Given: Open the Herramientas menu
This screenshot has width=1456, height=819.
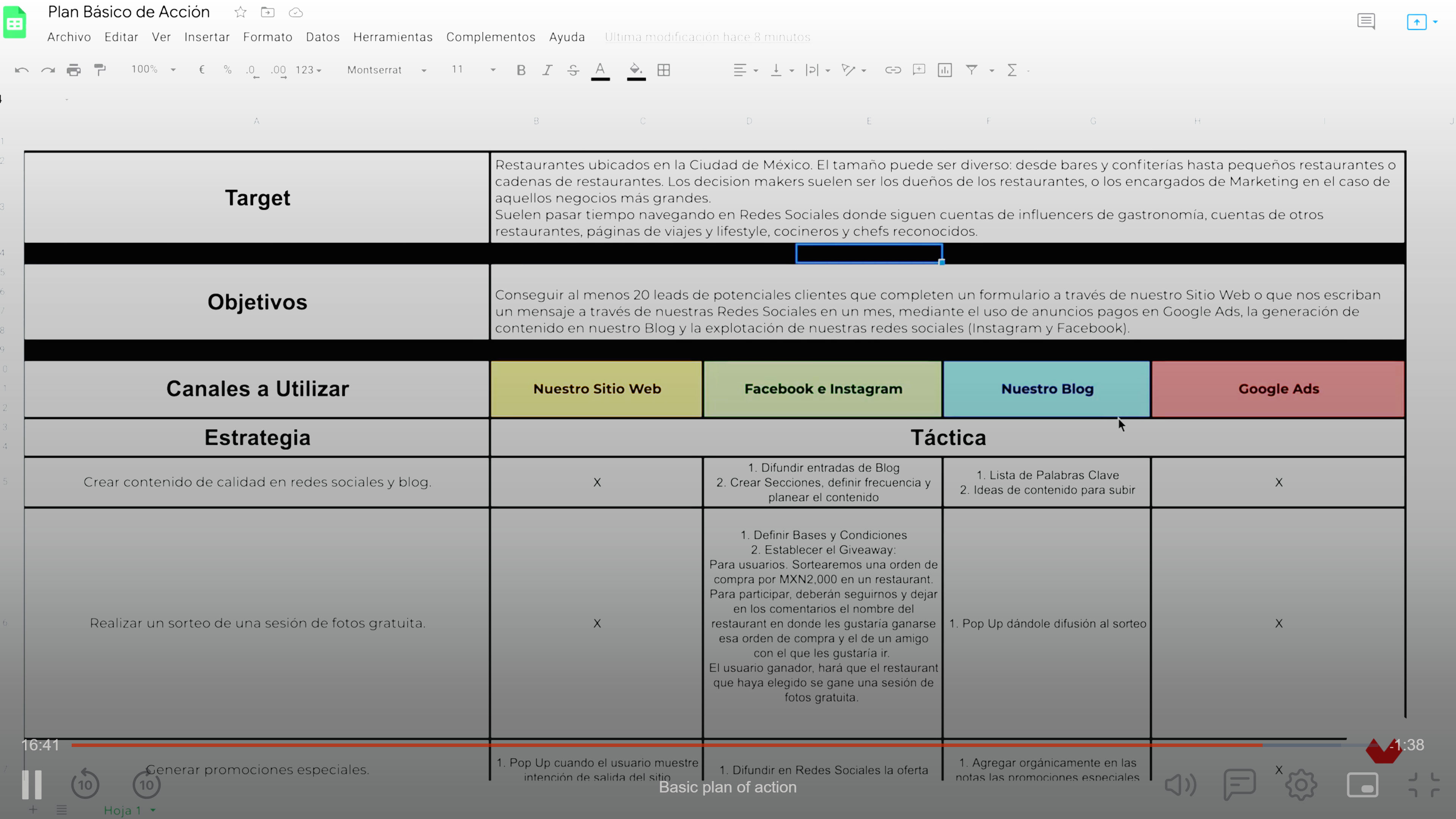Looking at the screenshot, I should [393, 37].
